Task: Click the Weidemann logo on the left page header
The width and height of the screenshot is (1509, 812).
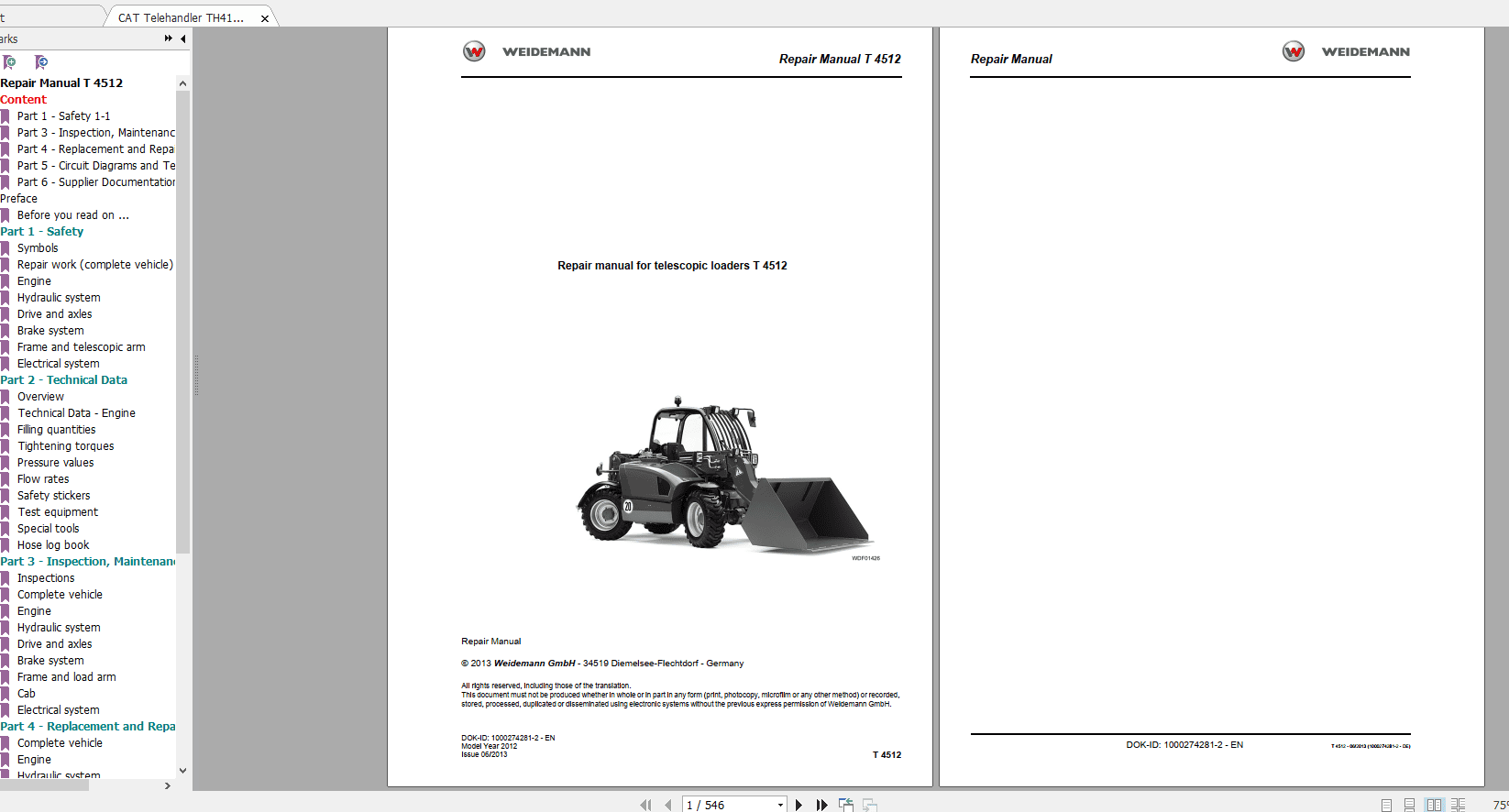Action: pos(527,51)
